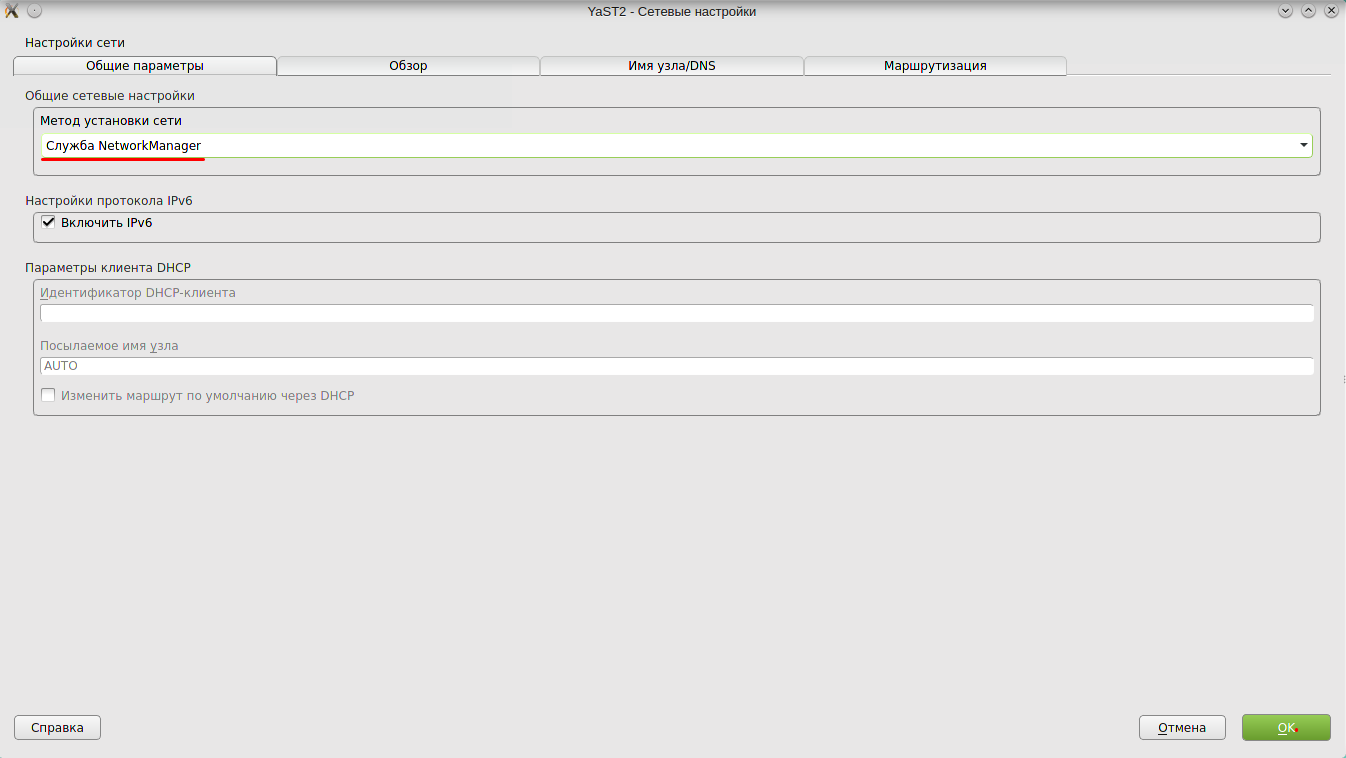This screenshot has width=1346, height=758.
Task: Click the Отмена cancel button
Action: pos(1182,728)
